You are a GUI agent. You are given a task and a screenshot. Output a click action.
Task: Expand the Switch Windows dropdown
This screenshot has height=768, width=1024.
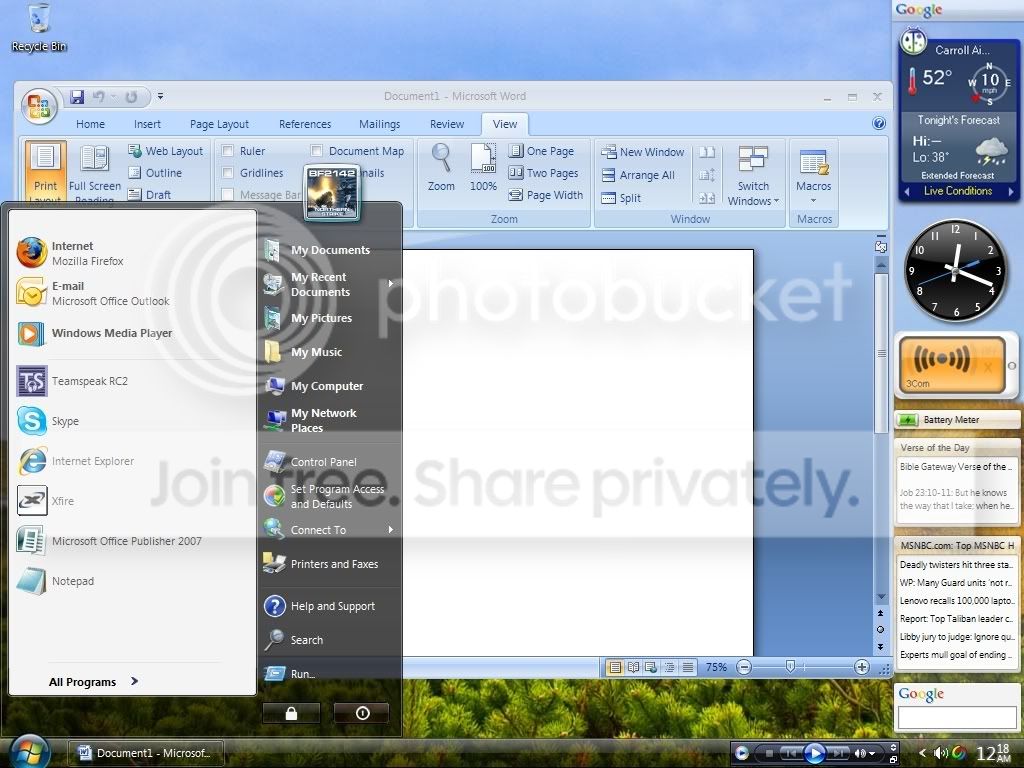[x=754, y=193]
